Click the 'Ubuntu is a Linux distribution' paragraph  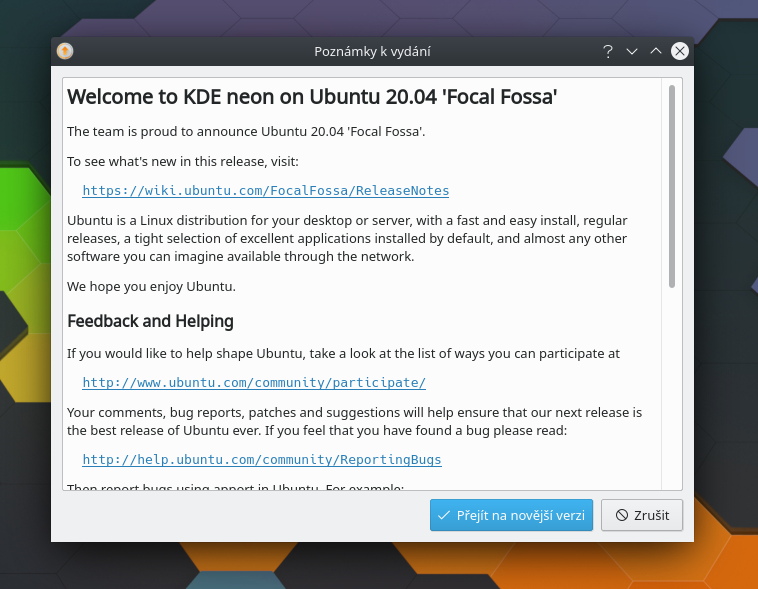(x=347, y=238)
